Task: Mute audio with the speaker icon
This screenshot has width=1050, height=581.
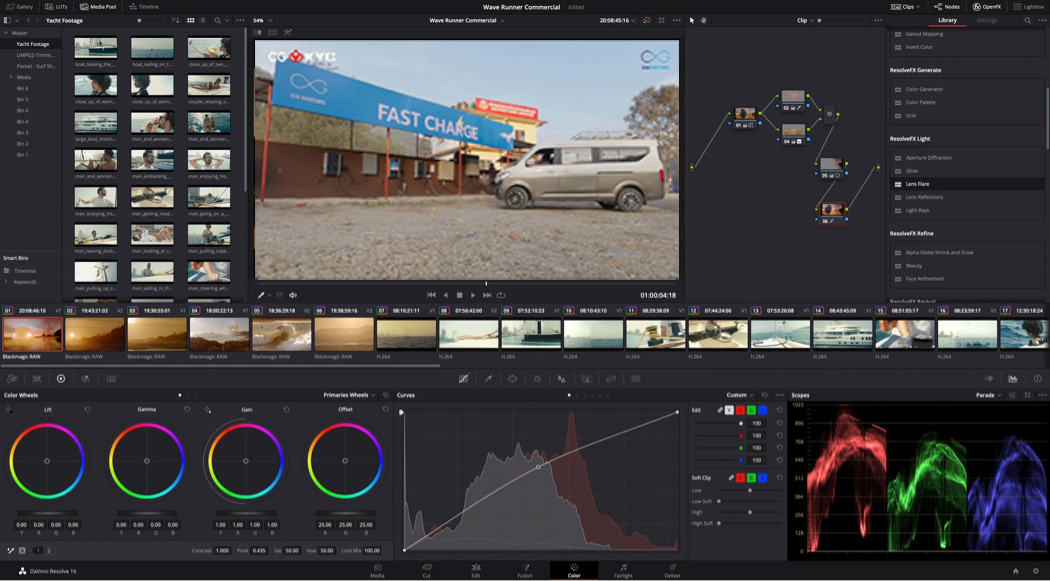Action: [x=293, y=295]
